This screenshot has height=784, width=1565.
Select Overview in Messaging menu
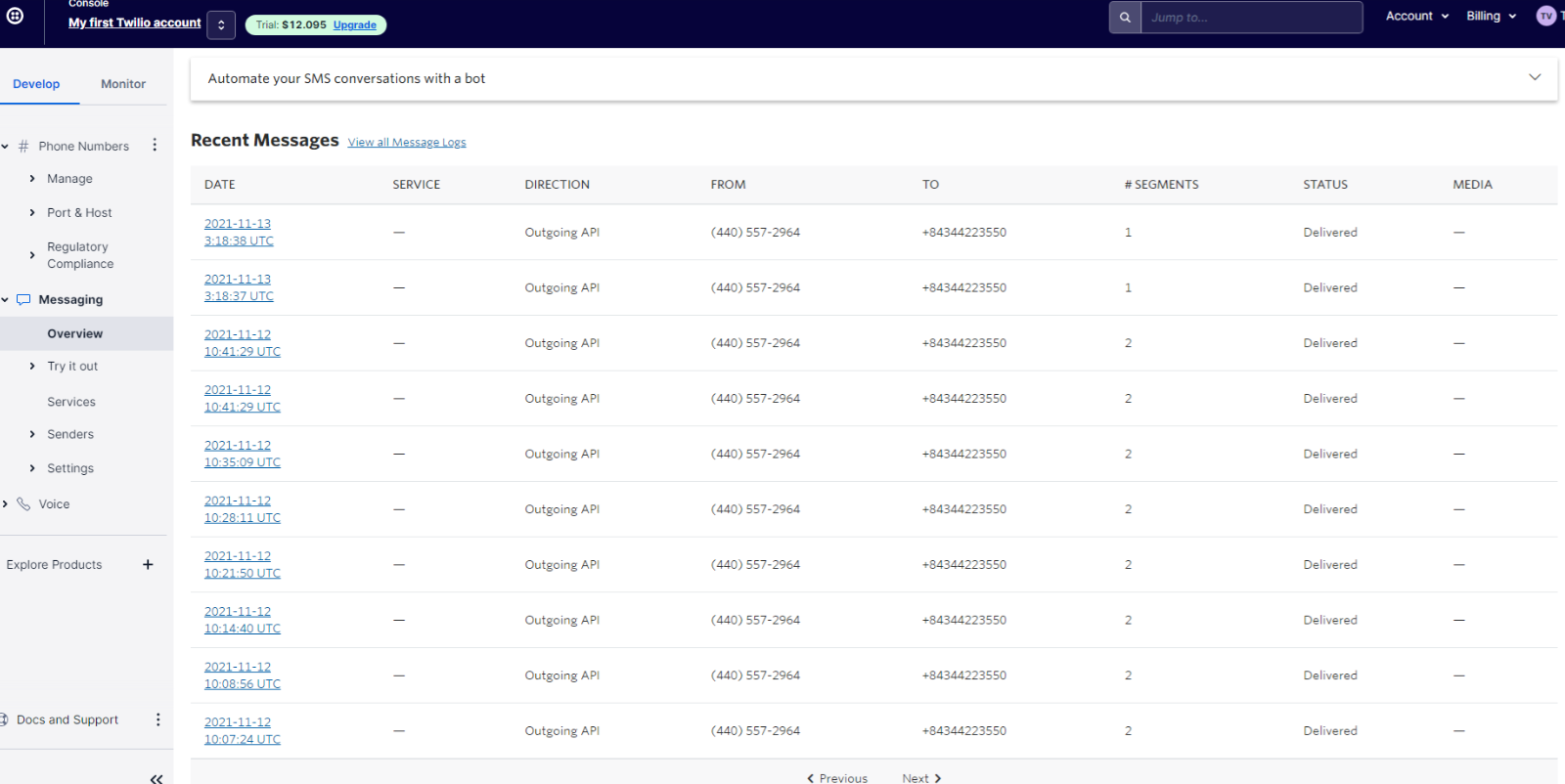(74, 333)
